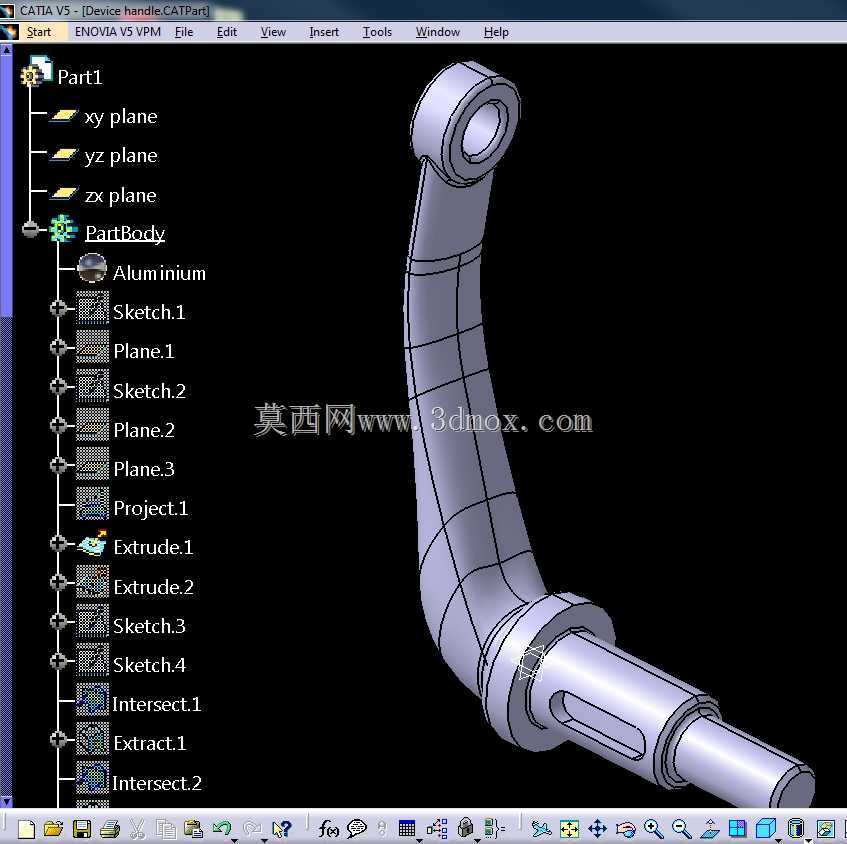The width and height of the screenshot is (847, 844).
Task: Open the Design Table grid icon
Action: tap(407, 828)
